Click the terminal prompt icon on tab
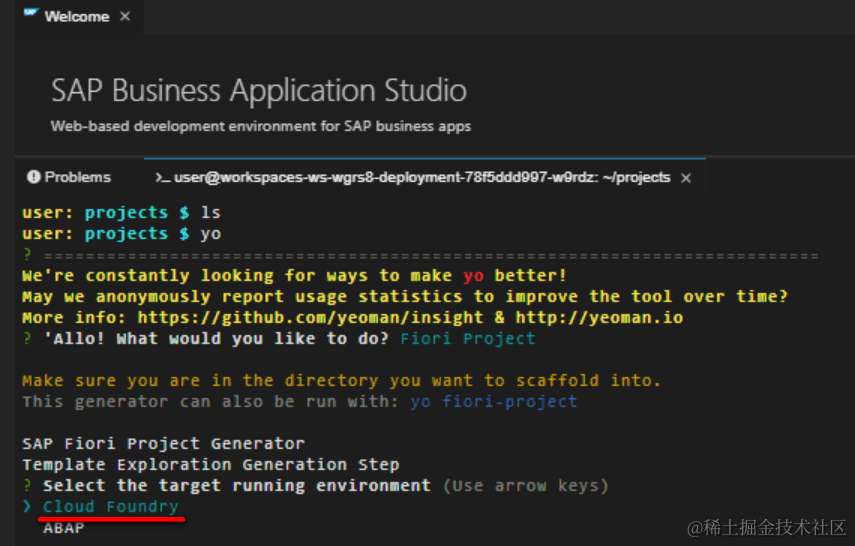The width and height of the screenshot is (855, 546). (x=162, y=177)
